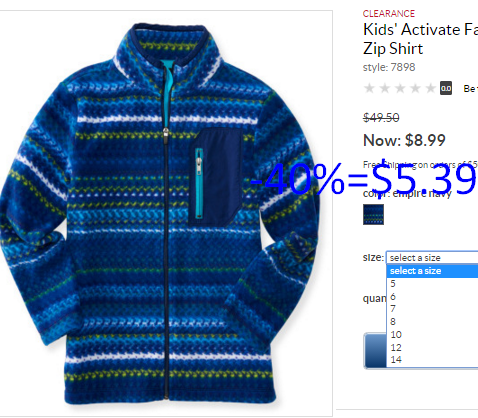
Task: Click the fourth rating star
Action: pyautogui.click(x=415, y=88)
